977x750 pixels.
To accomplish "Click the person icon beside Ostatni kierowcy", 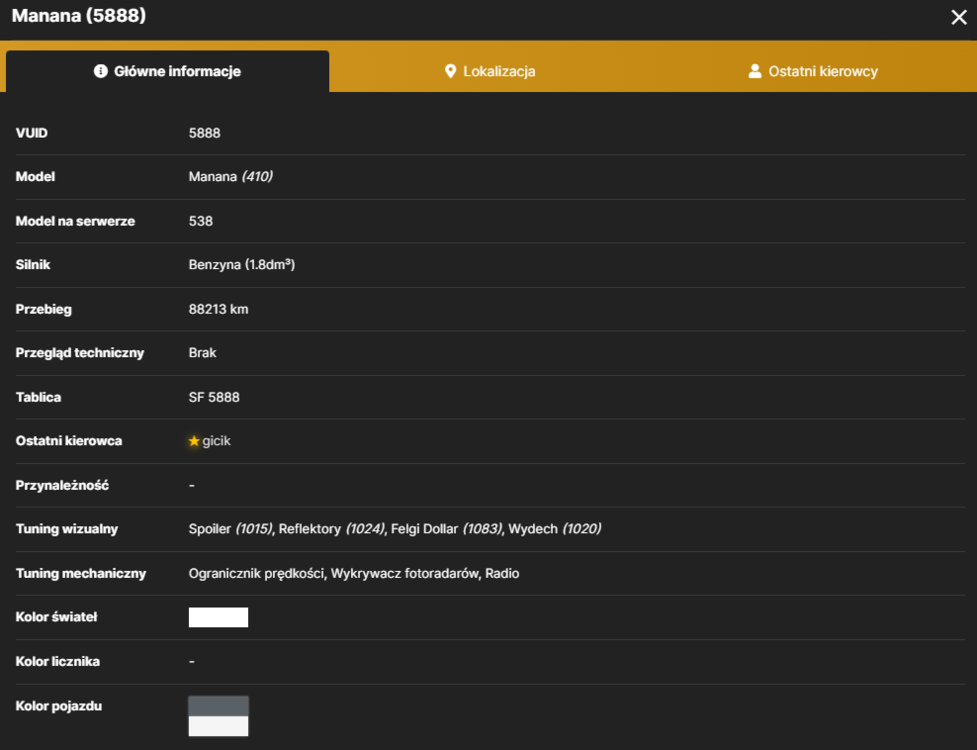I will (x=755, y=71).
